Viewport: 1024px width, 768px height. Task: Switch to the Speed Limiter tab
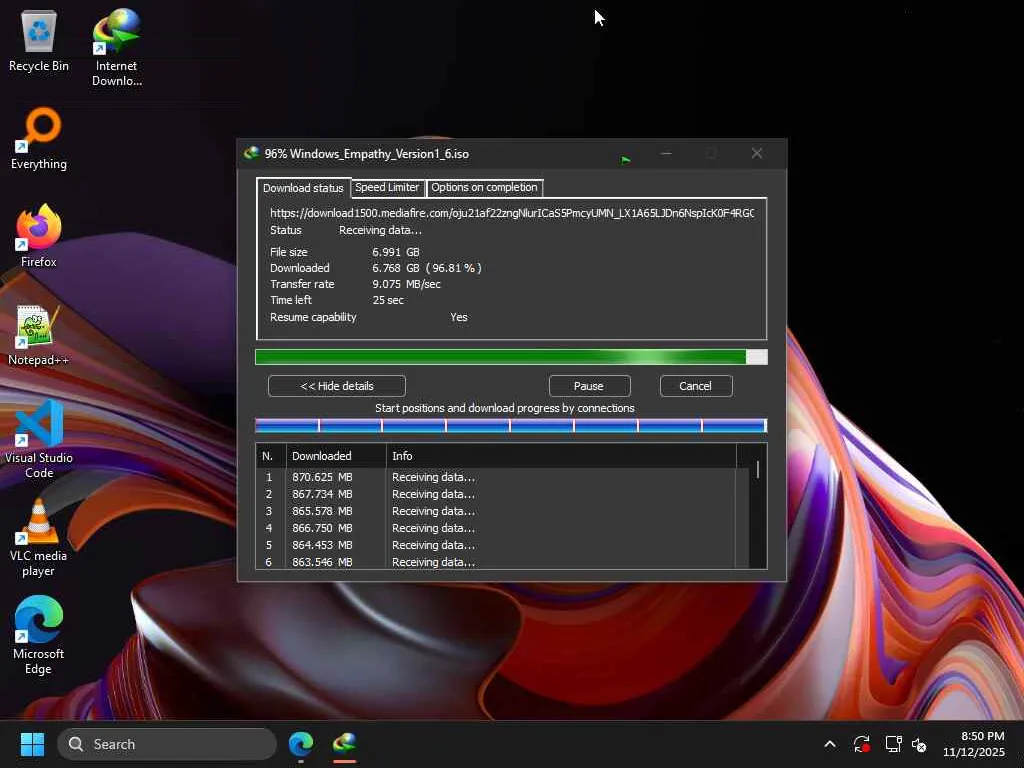tap(387, 188)
